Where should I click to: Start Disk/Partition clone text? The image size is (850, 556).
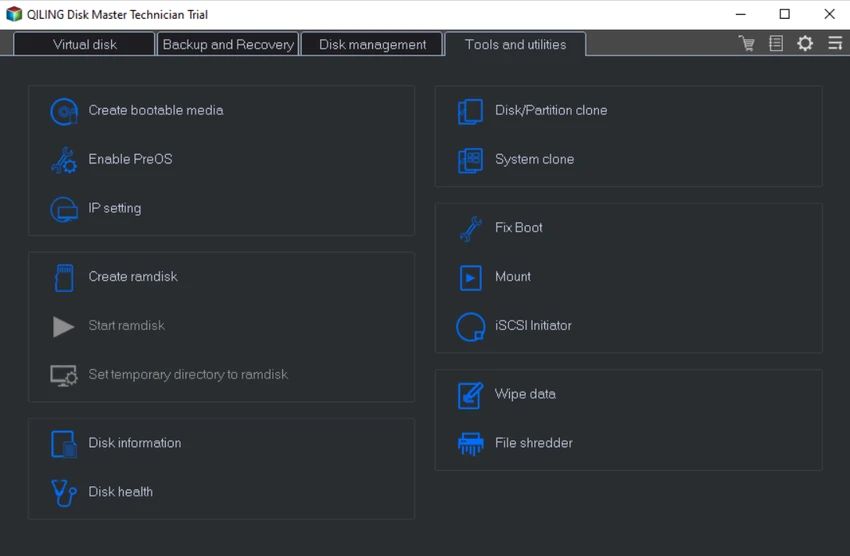point(551,111)
